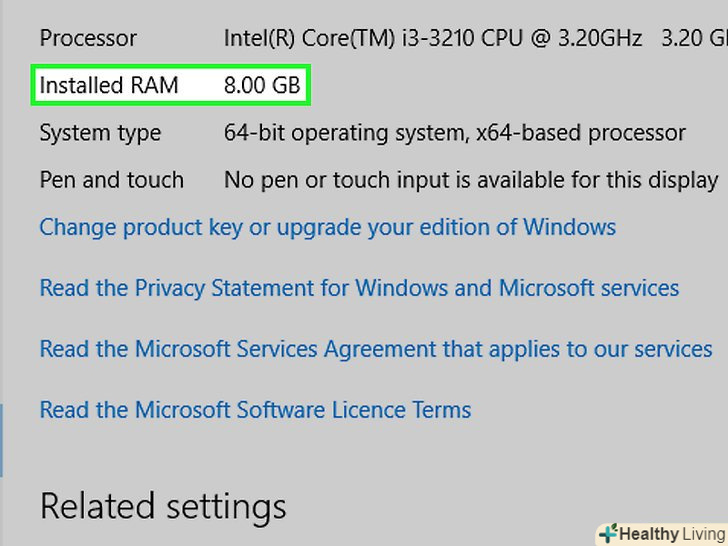Select the Installed RAM label
This screenshot has height=546, width=728.
[x=108, y=85]
